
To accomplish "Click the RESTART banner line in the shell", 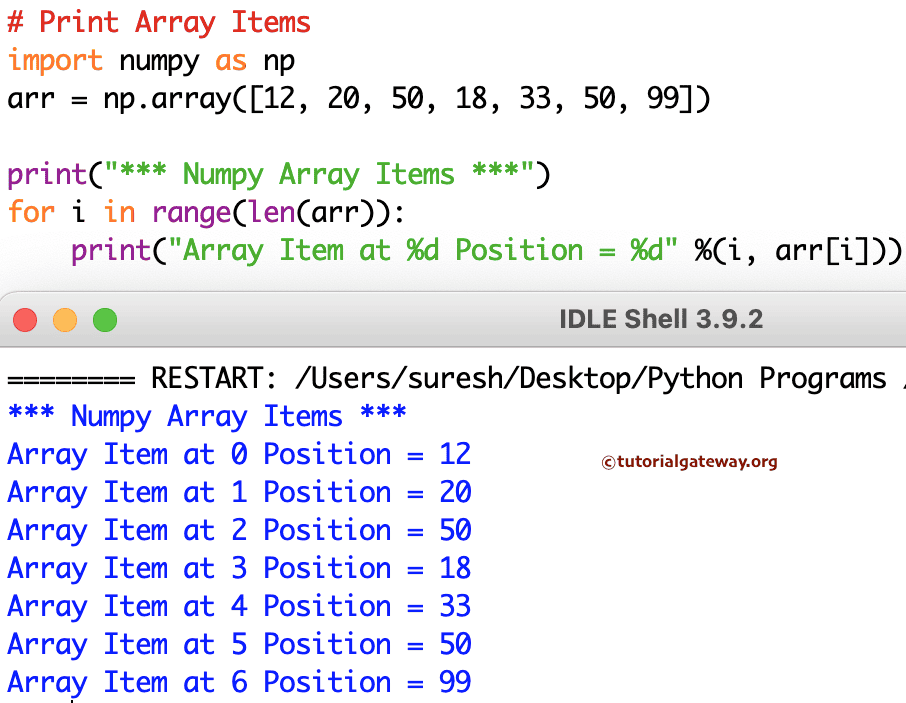I will [450, 378].
